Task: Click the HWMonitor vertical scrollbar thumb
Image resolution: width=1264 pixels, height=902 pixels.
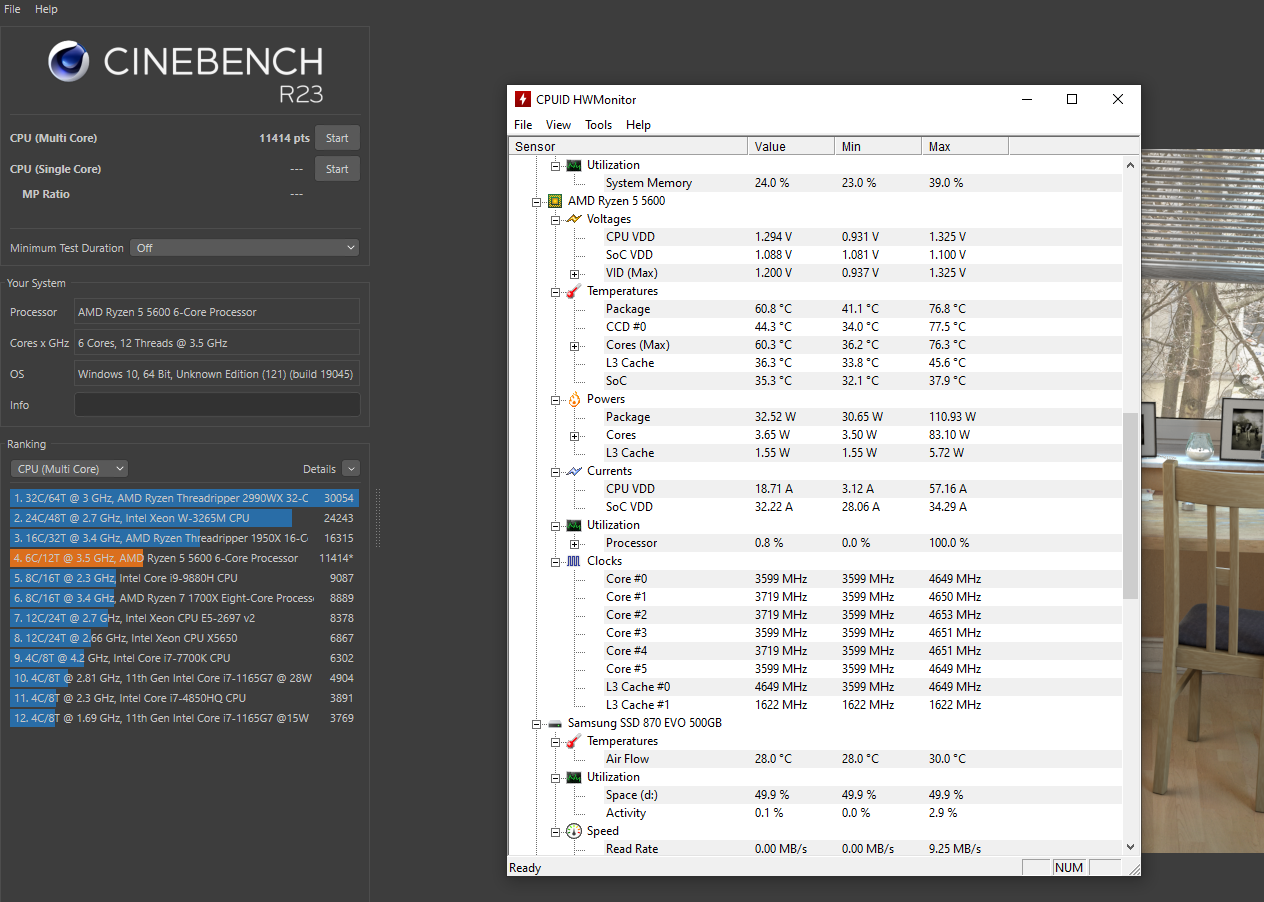Action: [x=1131, y=506]
